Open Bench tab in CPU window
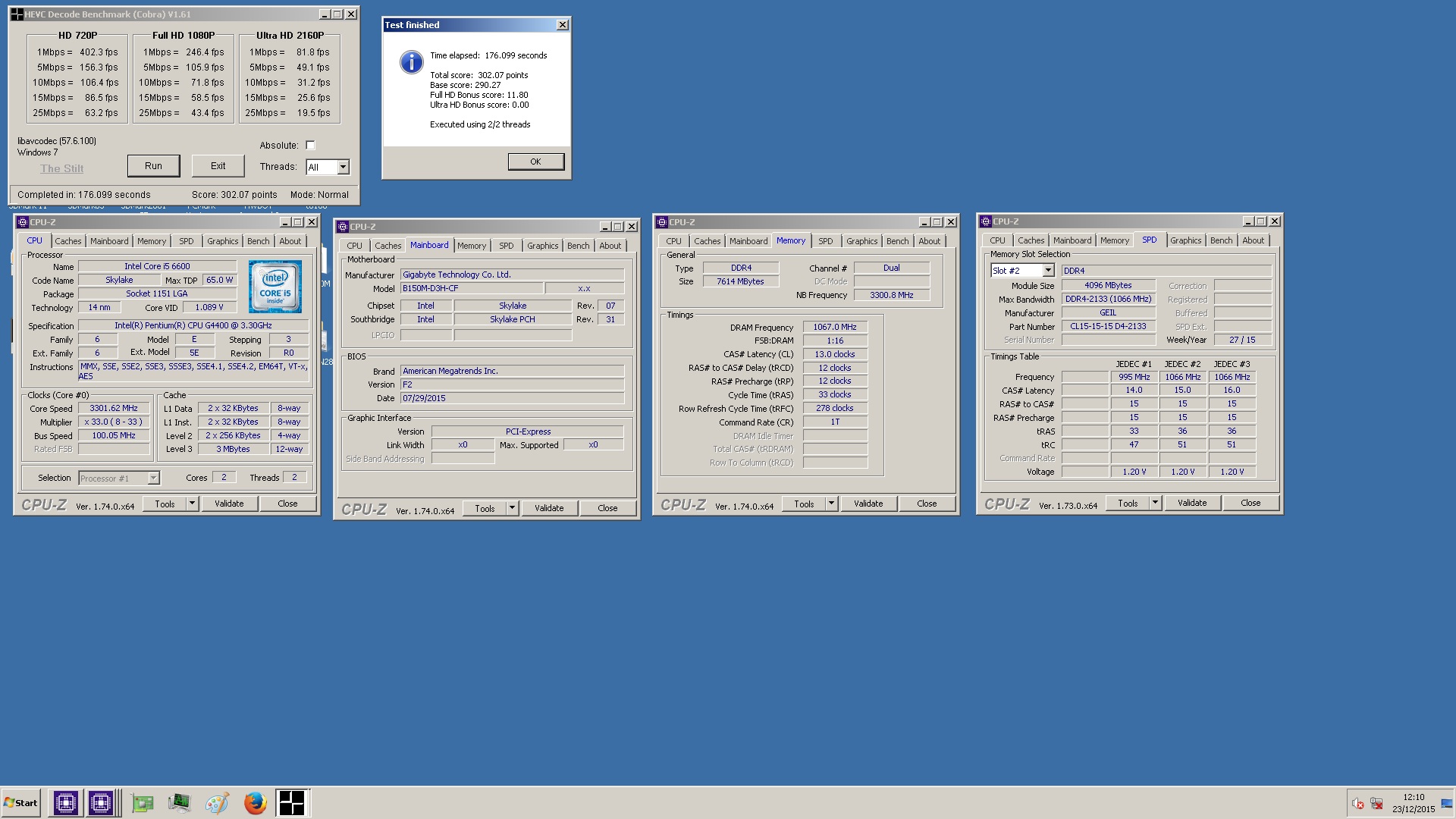The width and height of the screenshot is (1456, 819). (258, 241)
